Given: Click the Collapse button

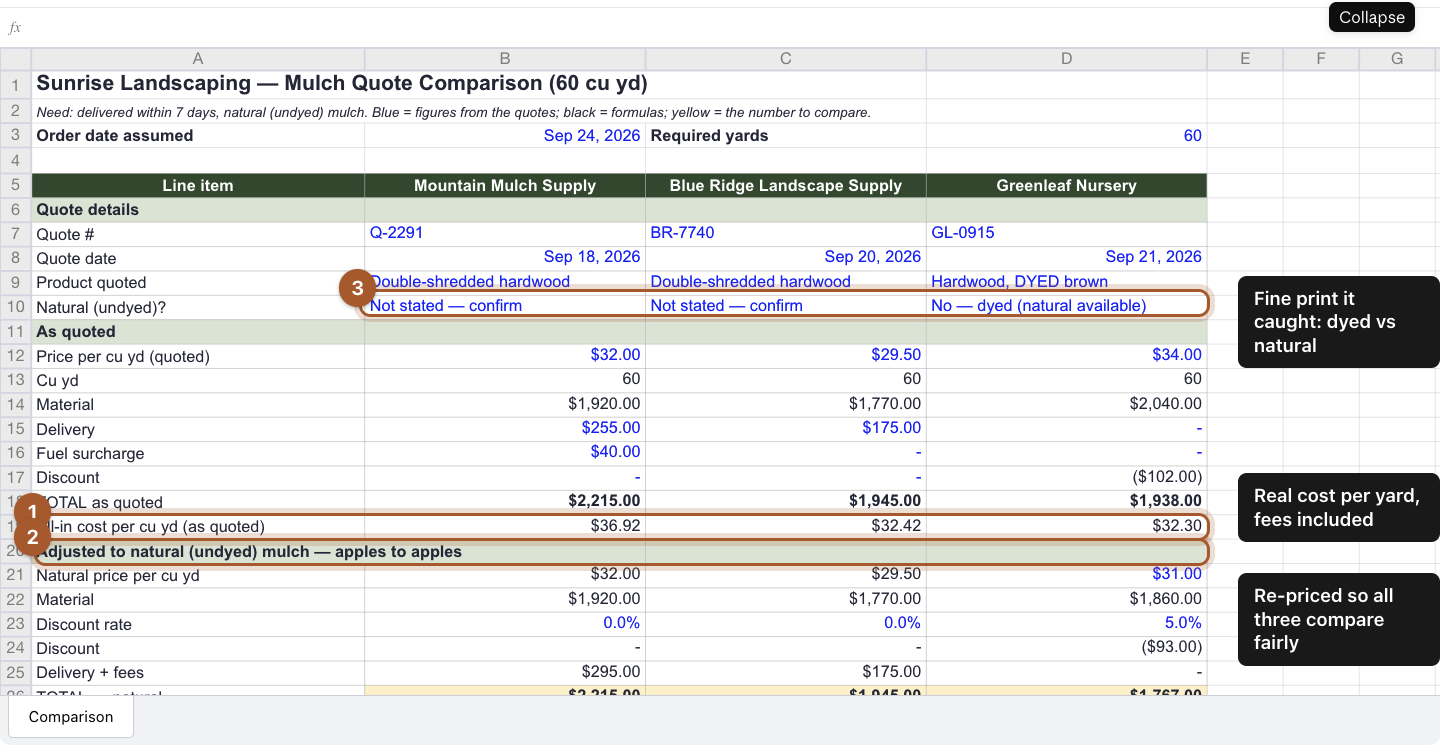Looking at the screenshot, I should pyautogui.click(x=1372, y=17).
